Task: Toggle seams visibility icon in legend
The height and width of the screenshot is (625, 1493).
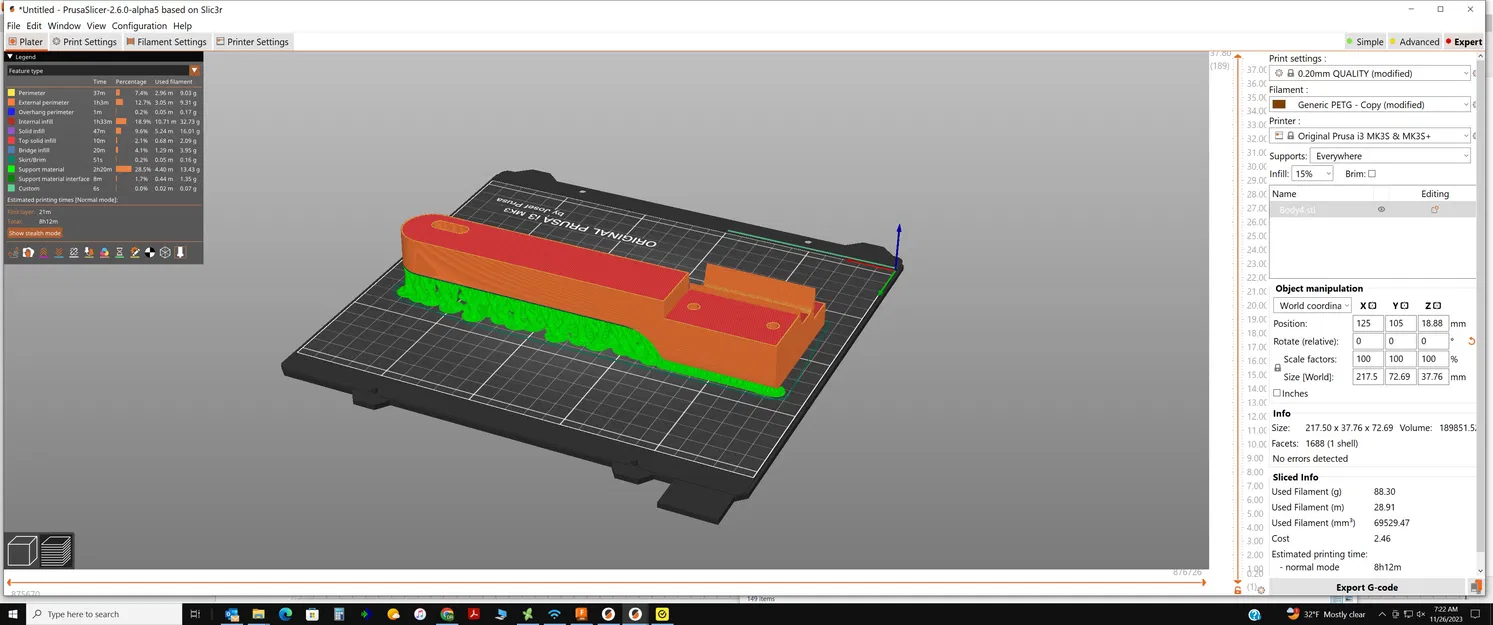Action: point(74,253)
